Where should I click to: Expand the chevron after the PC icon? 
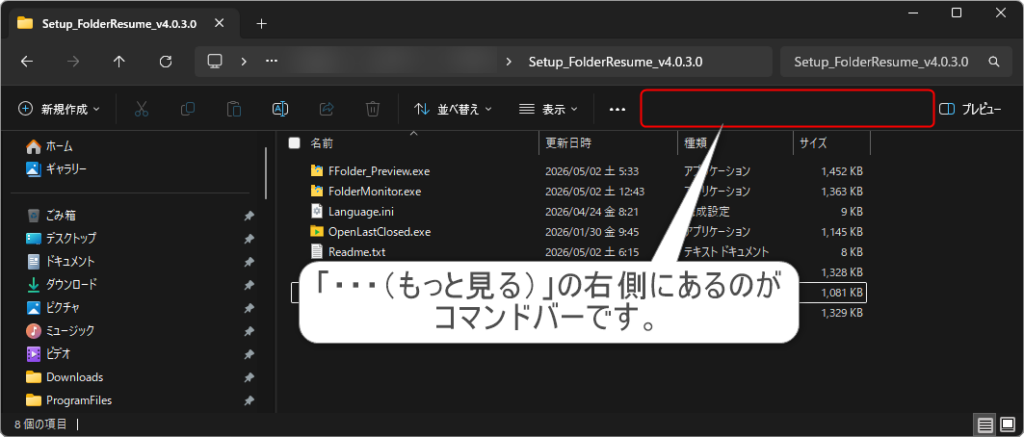coord(244,61)
